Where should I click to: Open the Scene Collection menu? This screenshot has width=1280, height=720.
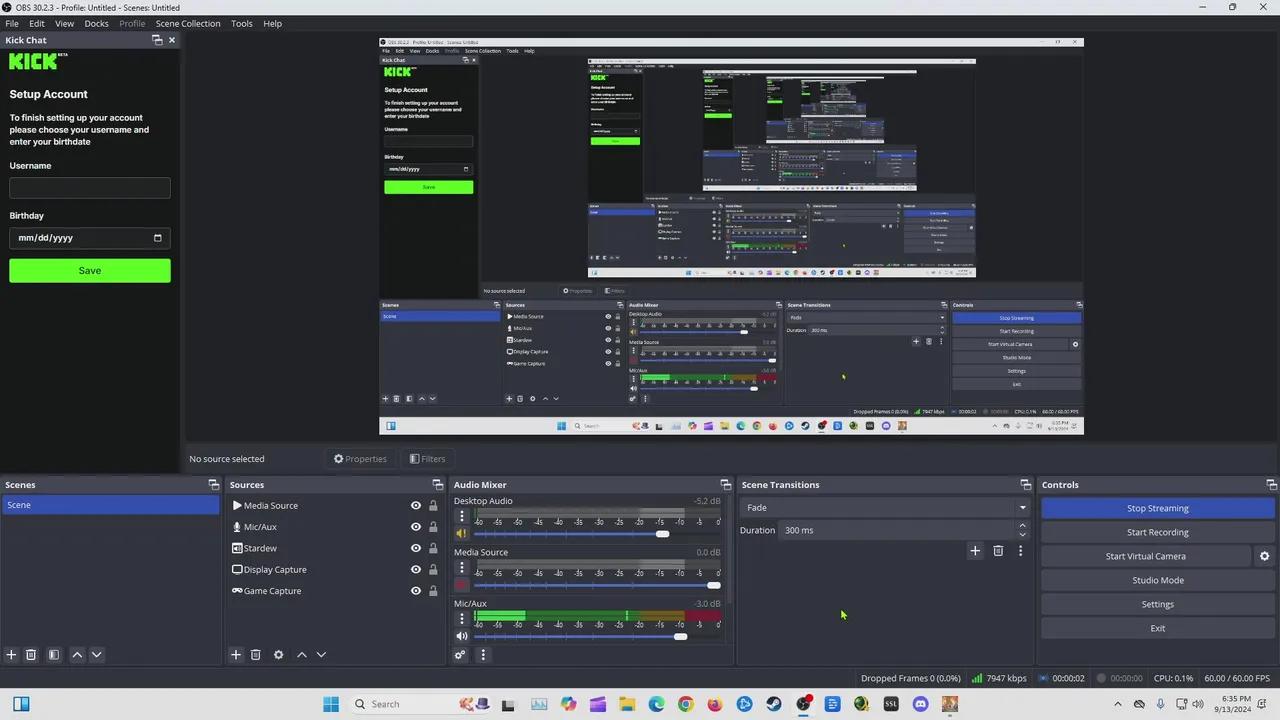188,23
